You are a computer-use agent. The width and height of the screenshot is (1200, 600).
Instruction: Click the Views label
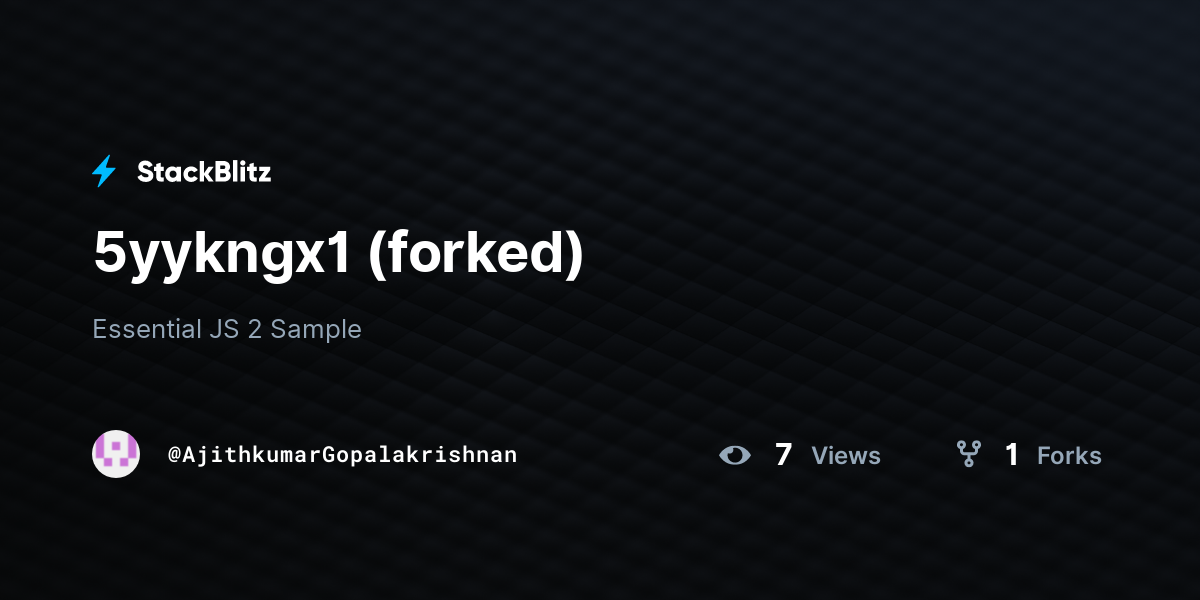[846, 456]
